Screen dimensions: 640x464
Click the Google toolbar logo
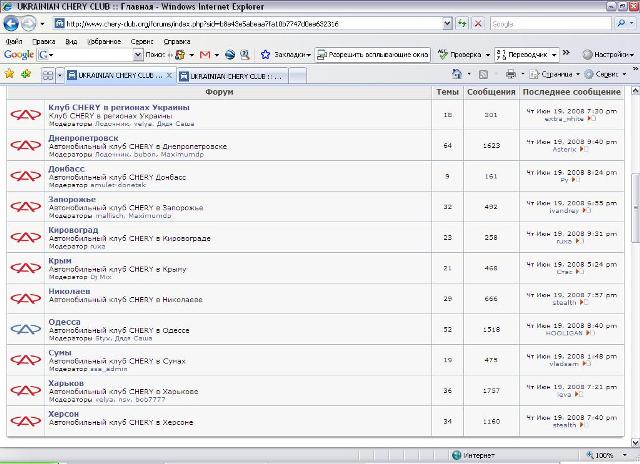click(19, 54)
